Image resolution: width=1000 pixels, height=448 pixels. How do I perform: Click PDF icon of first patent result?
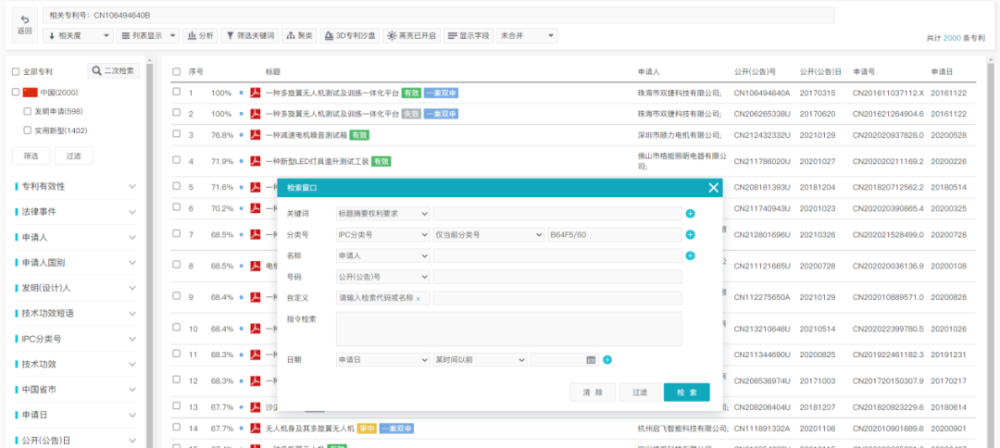point(256,92)
